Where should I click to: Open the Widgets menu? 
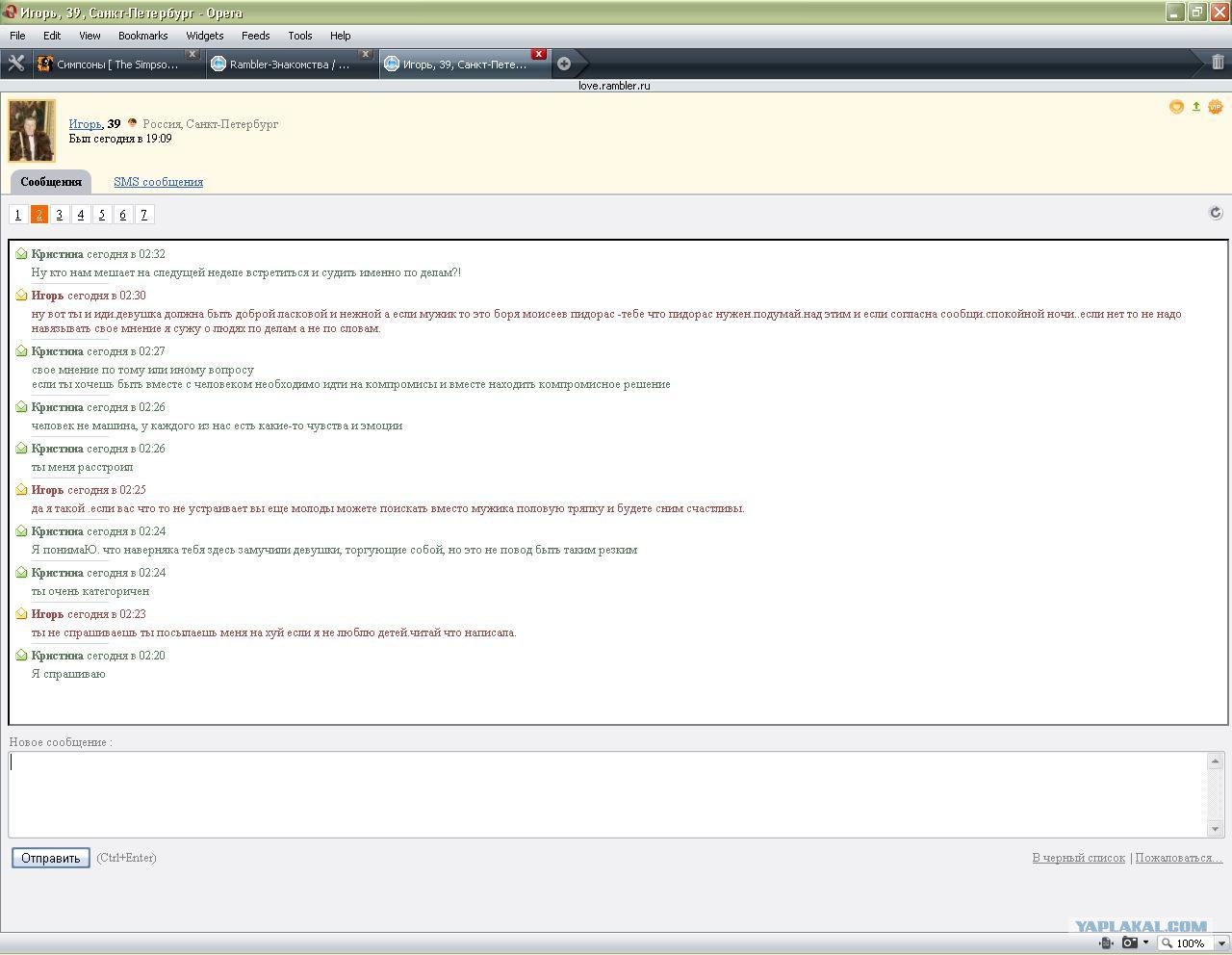[x=205, y=36]
